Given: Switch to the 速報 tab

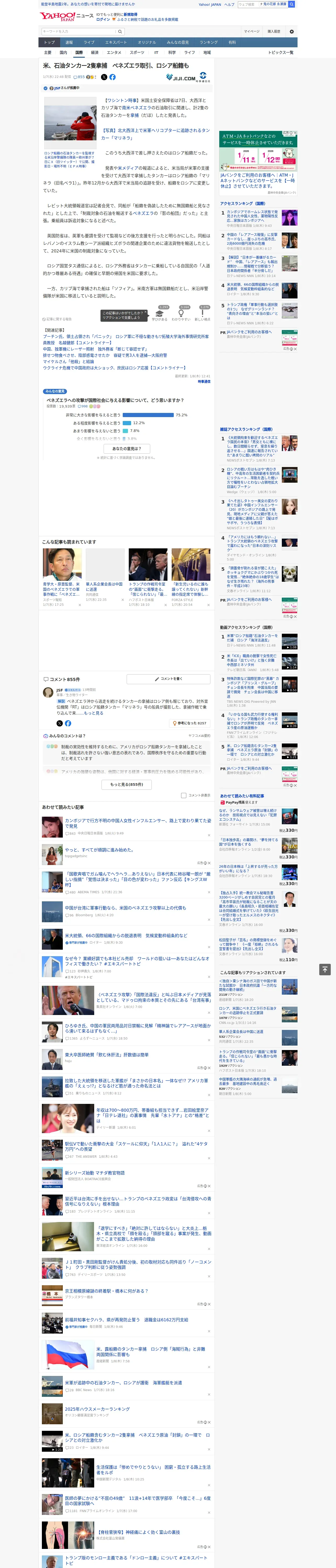Looking at the screenshot, I should tap(69, 43).
